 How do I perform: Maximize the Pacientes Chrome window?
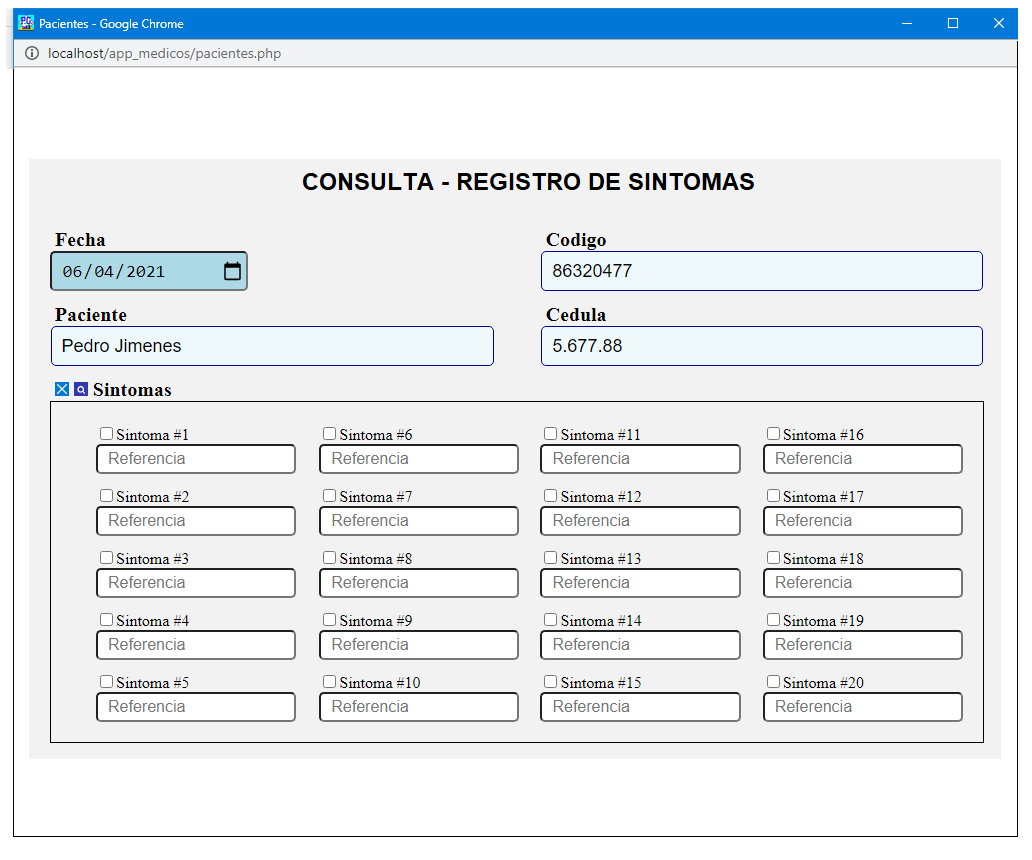952,23
